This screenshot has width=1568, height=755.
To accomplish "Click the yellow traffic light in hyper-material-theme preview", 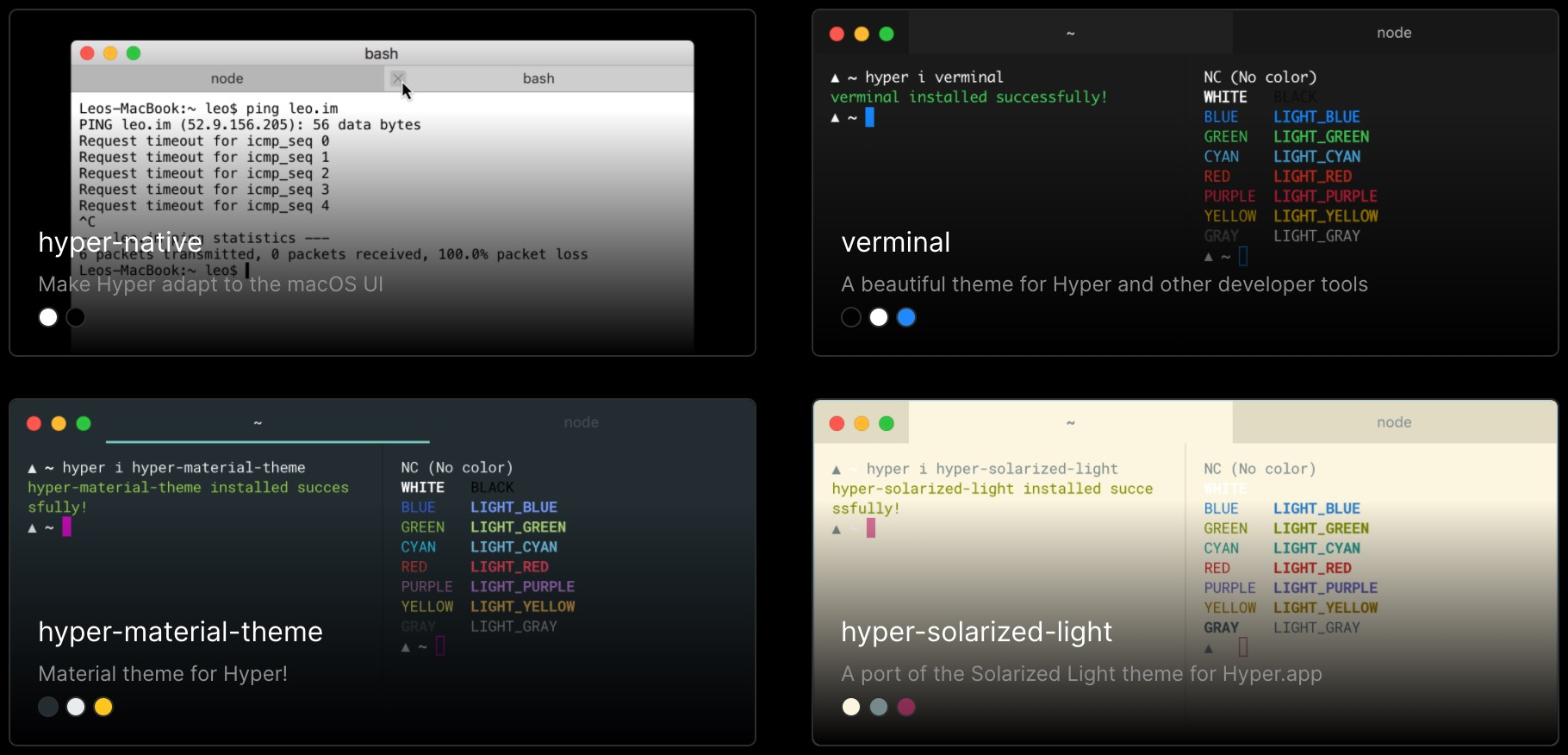I will point(59,423).
